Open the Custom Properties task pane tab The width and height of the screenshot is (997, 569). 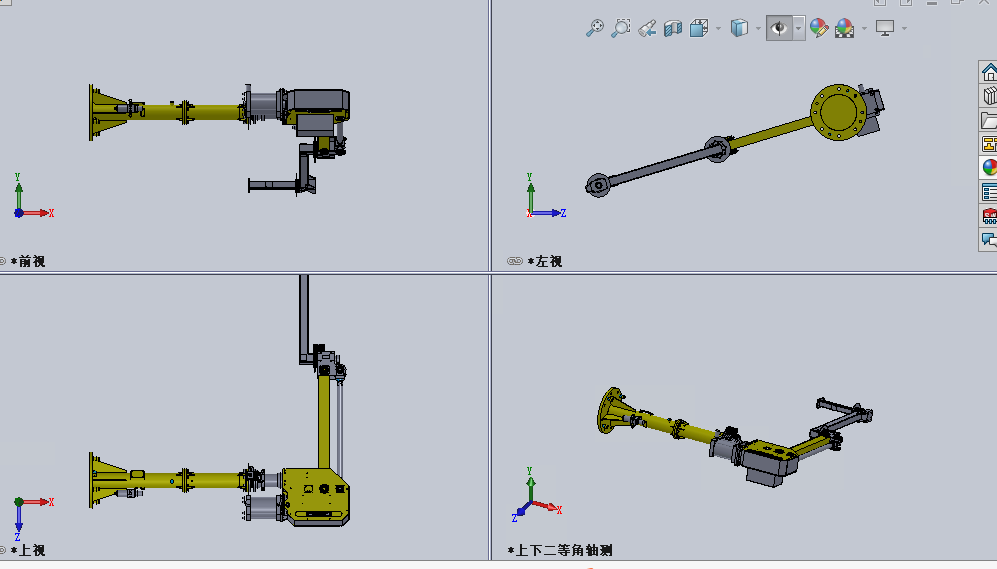(989, 191)
